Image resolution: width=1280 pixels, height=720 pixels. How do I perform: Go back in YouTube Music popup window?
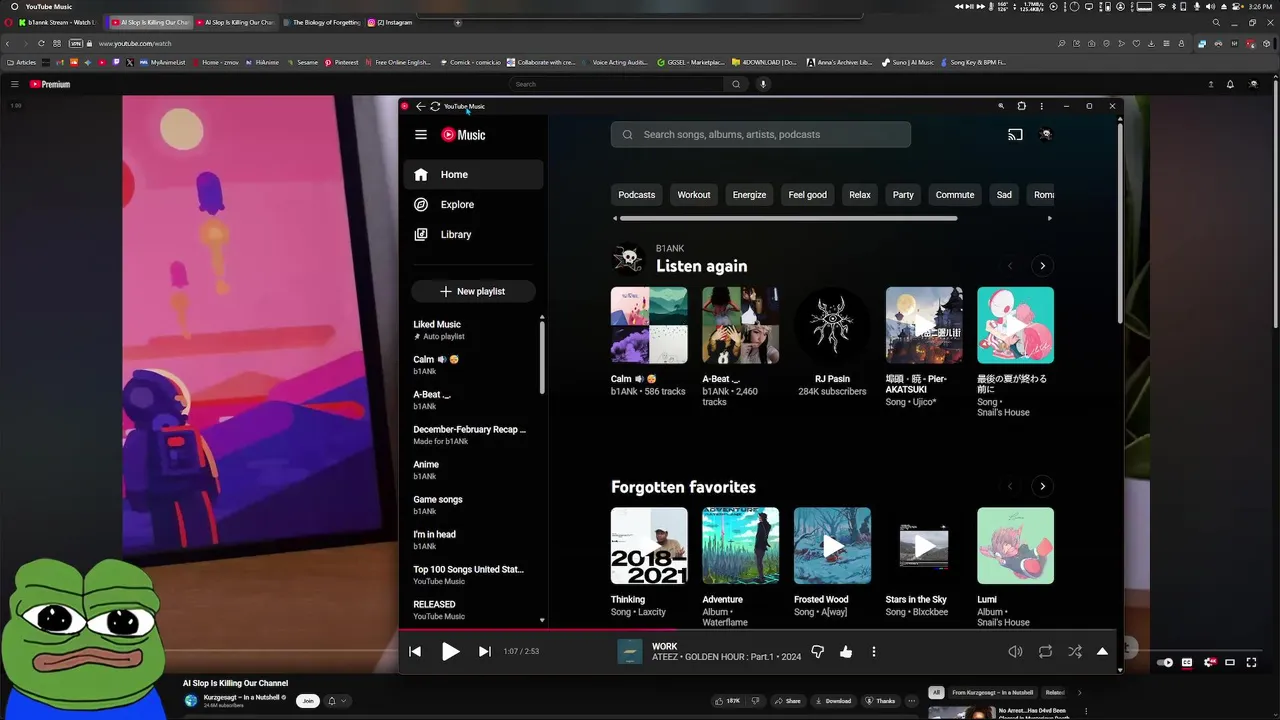point(421,106)
